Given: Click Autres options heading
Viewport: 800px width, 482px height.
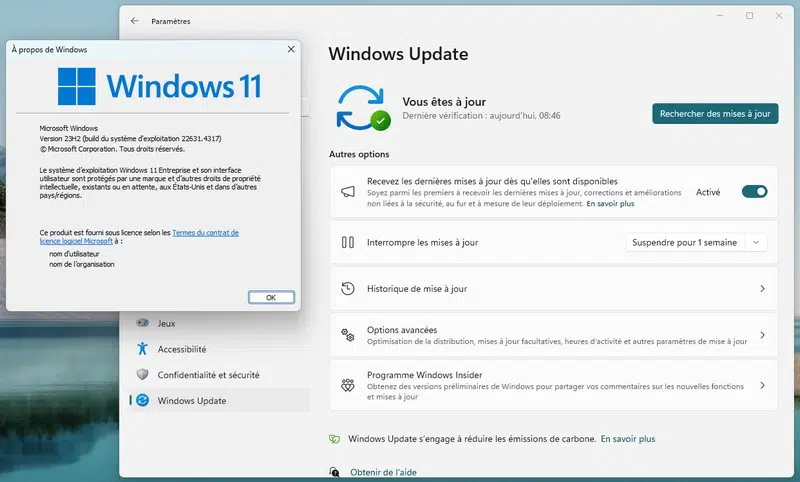Looking at the screenshot, I should point(359,154).
